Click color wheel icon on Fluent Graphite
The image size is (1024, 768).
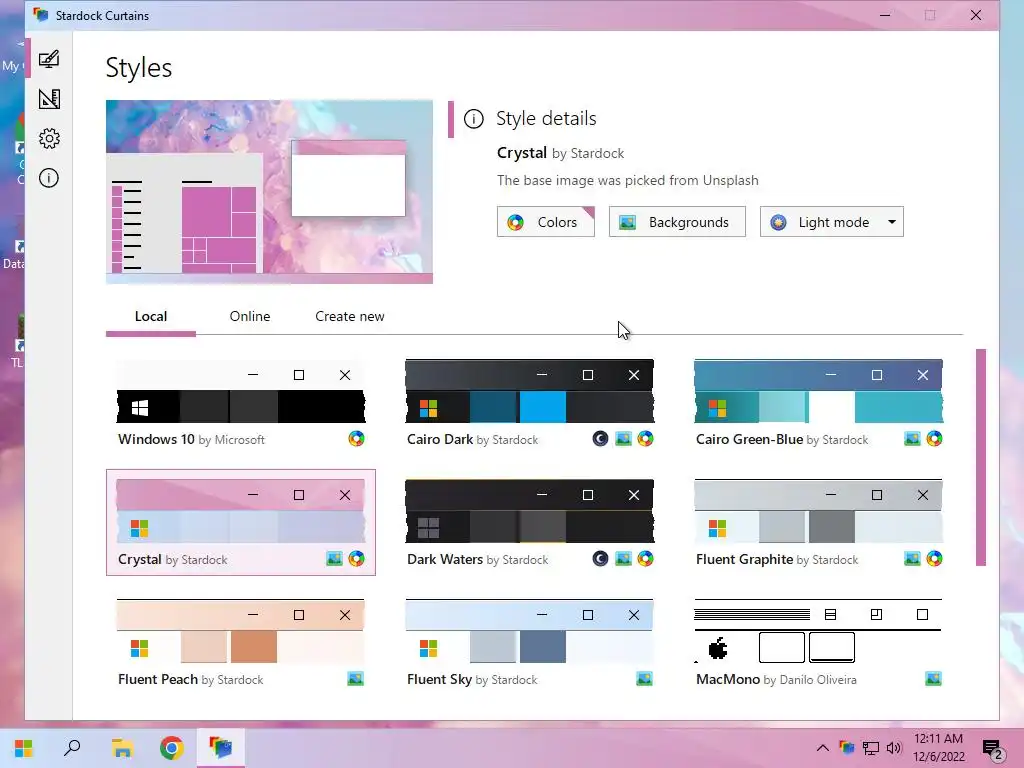coord(934,558)
